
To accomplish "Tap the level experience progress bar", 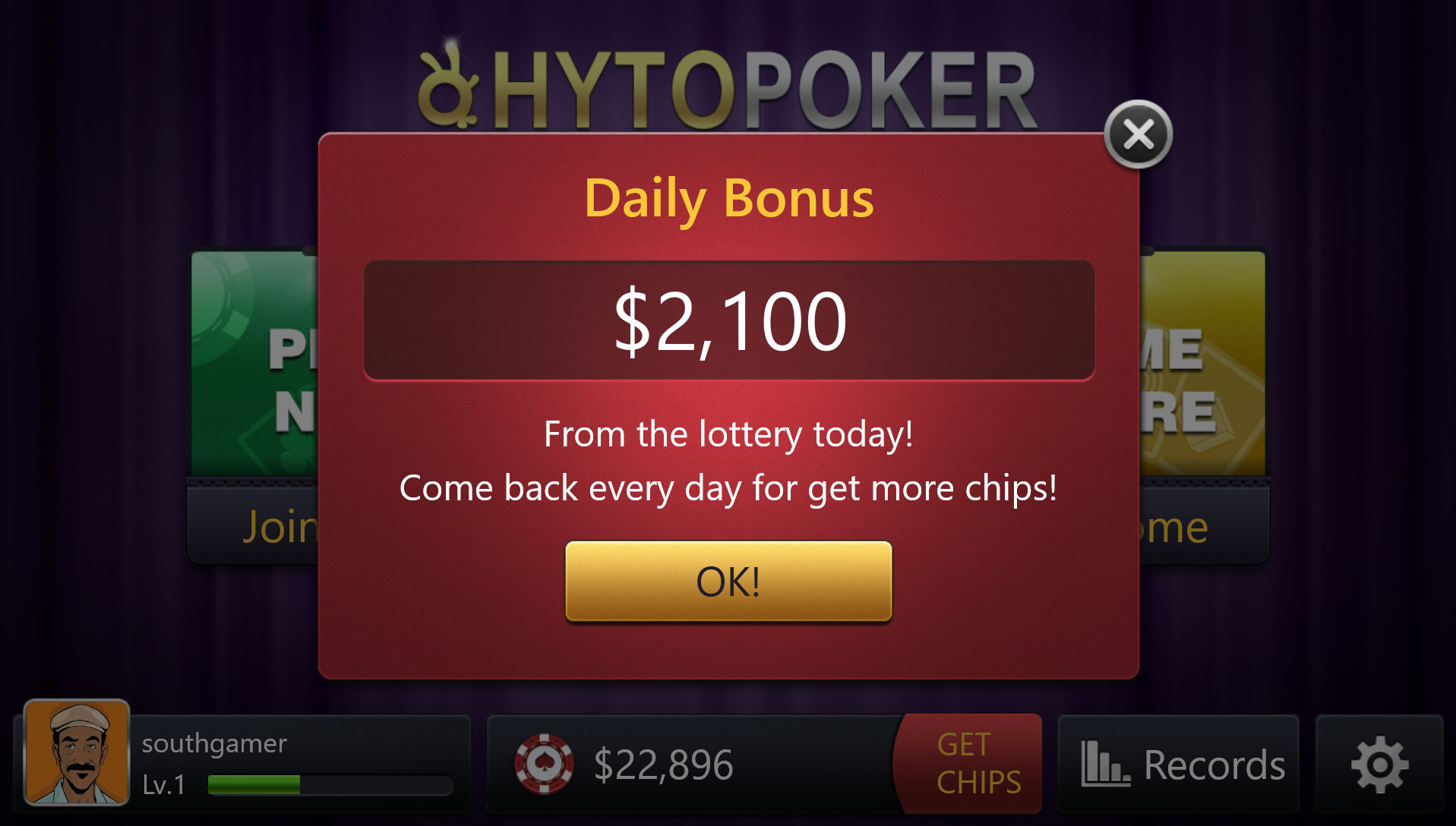I will [330, 784].
